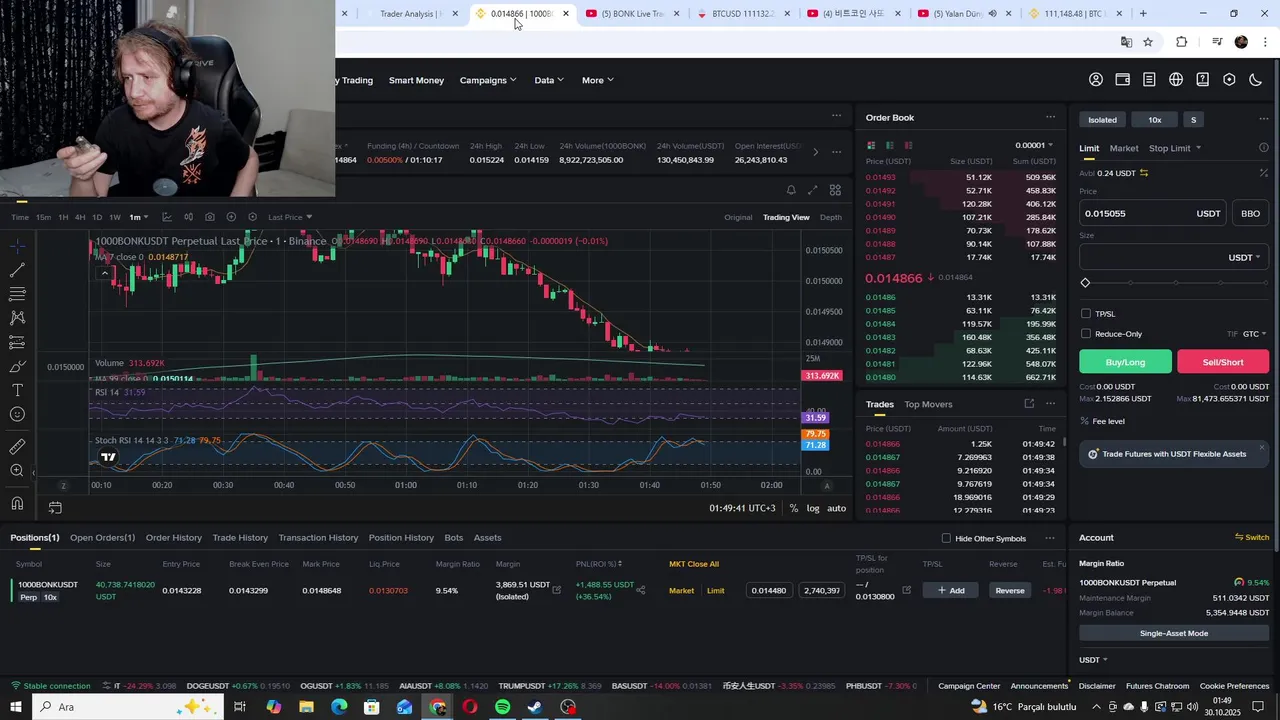Pop out the Trades panel
The height and width of the screenshot is (720, 1280).
[x=1029, y=404]
